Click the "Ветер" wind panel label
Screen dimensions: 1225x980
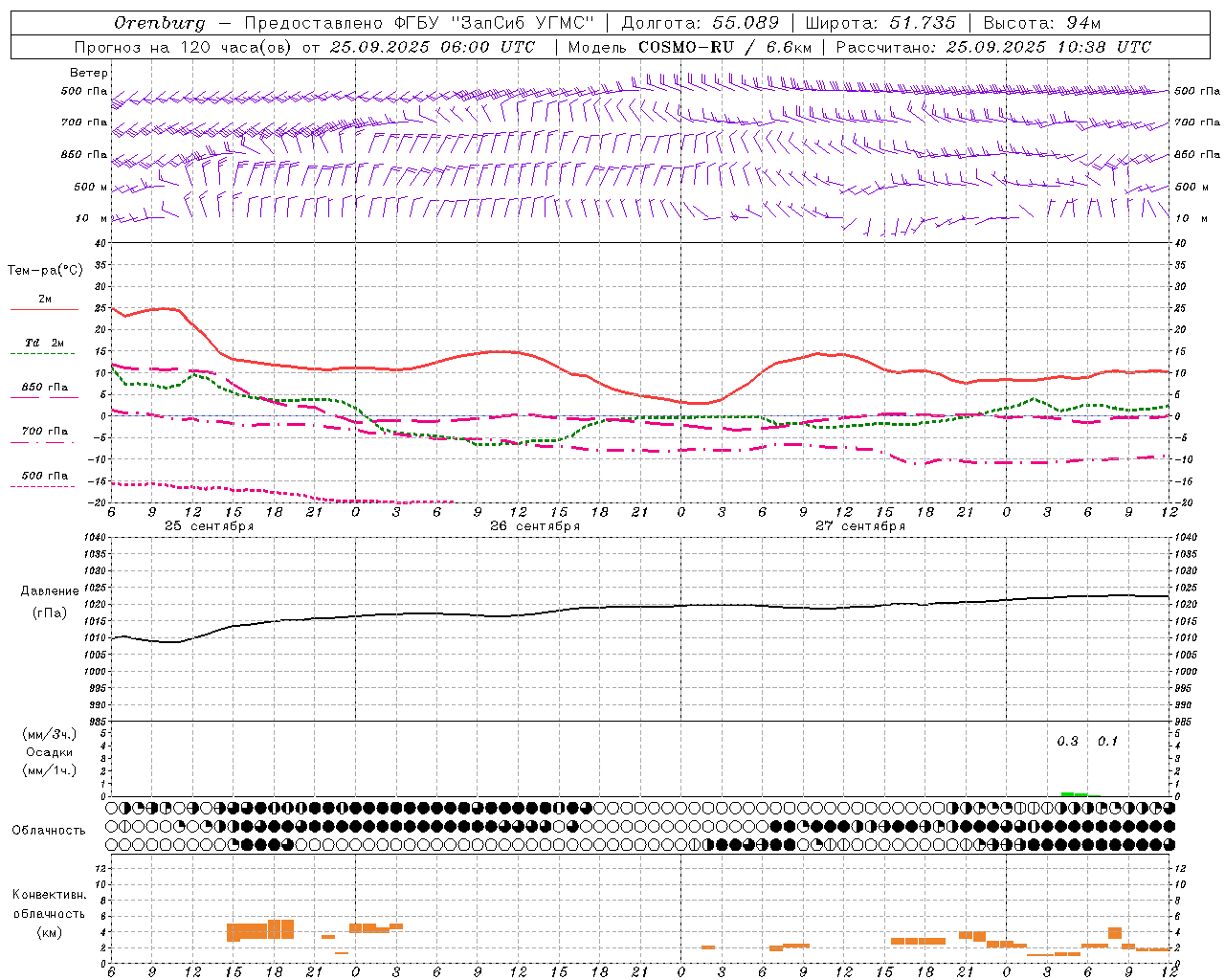point(89,73)
